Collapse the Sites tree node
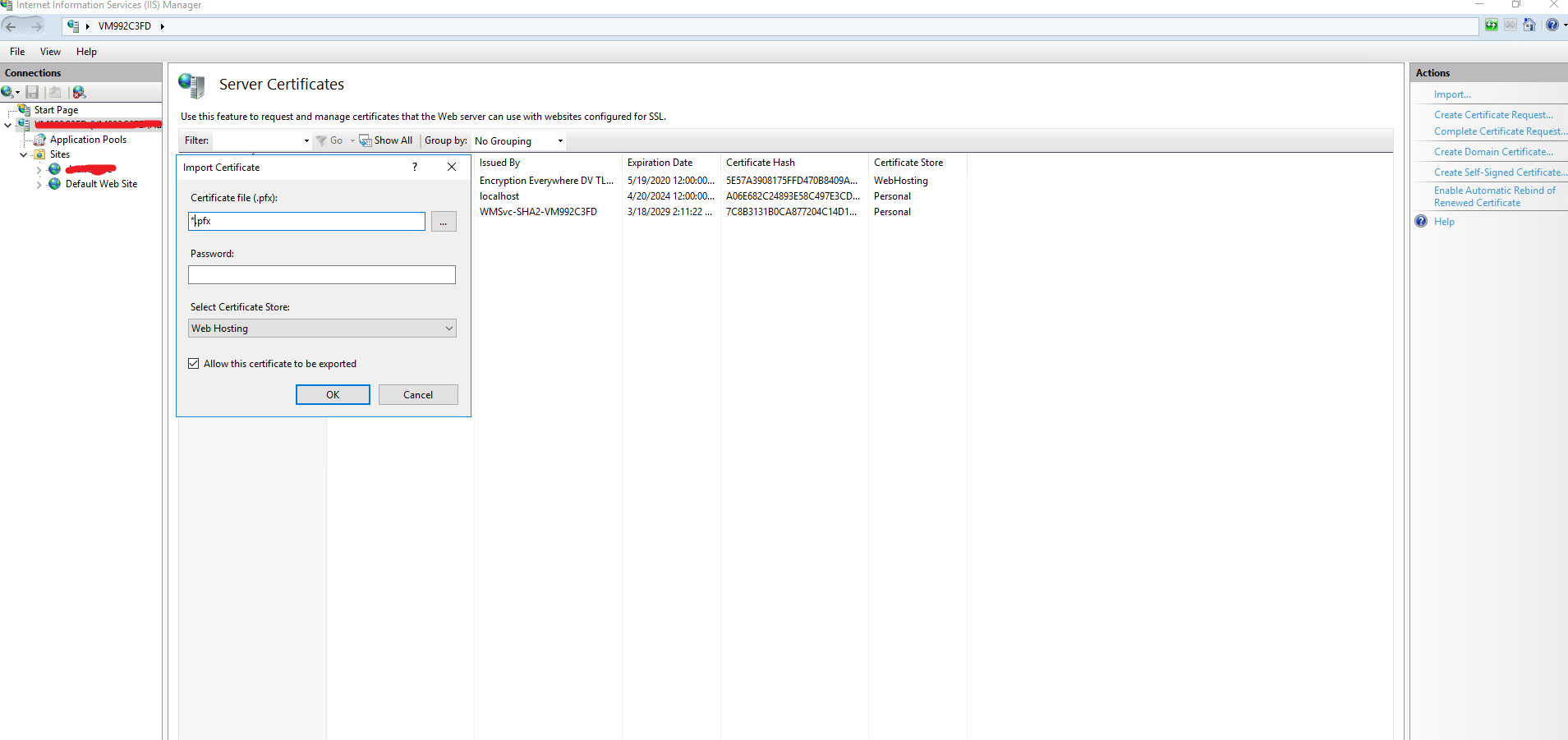The width and height of the screenshot is (1568, 740). coord(23,154)
